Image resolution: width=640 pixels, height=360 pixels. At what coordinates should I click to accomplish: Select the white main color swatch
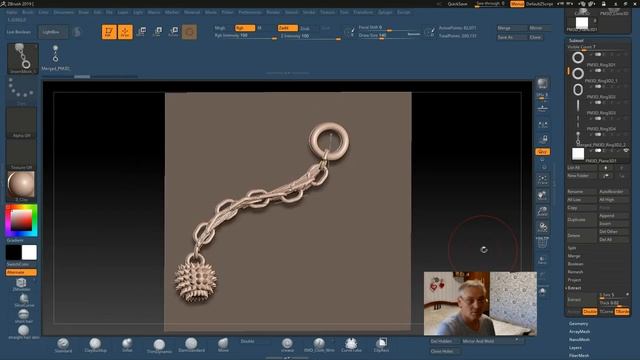(x=29, y=252)
